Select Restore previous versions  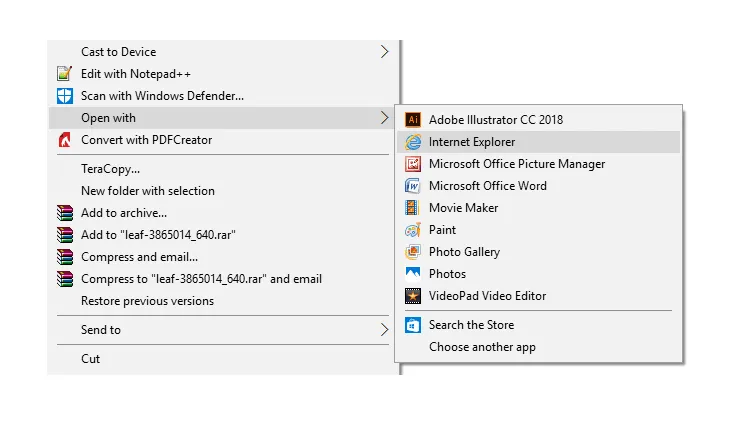click(223, 301)
